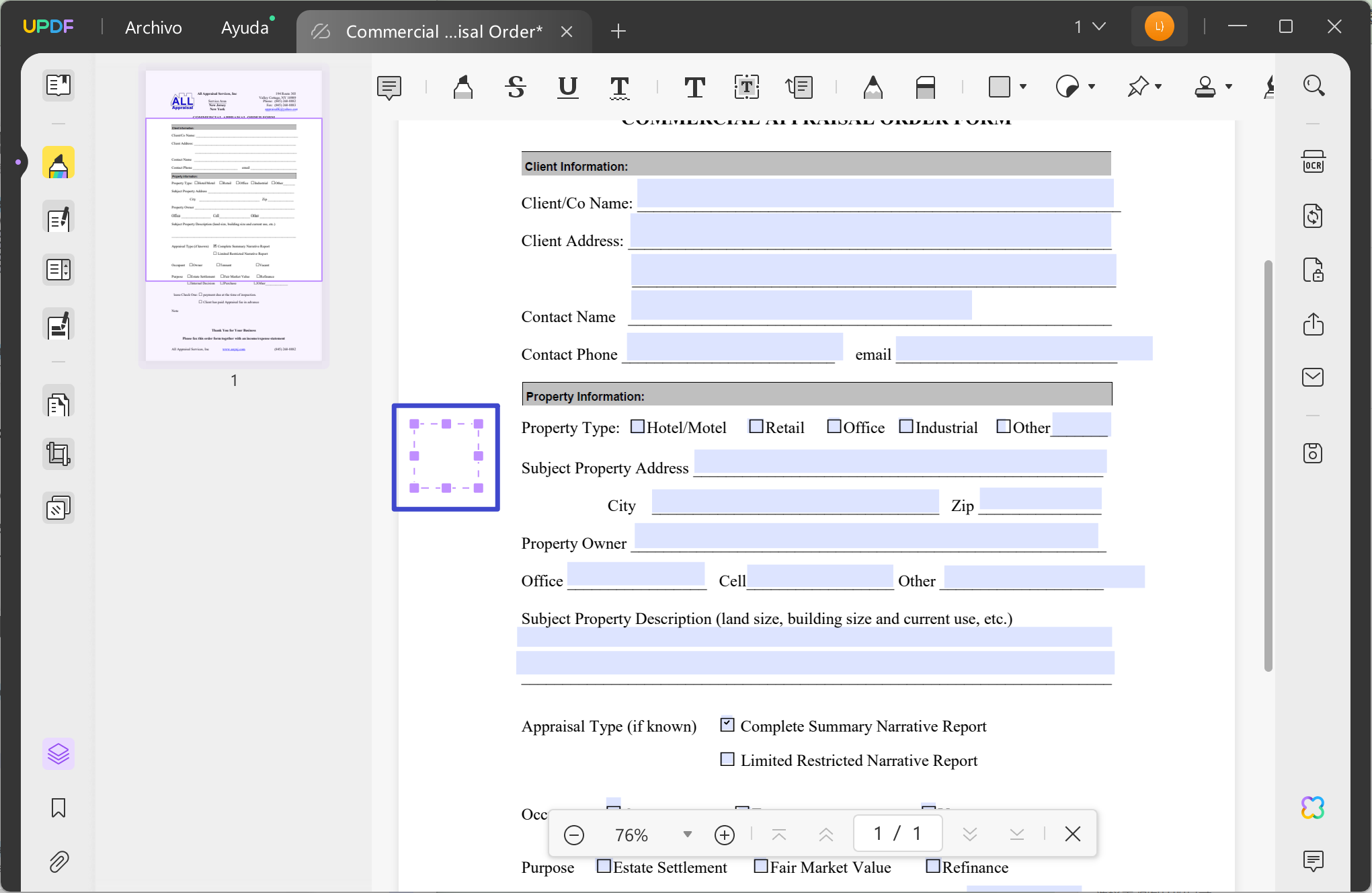Open the Search magnifier icon
This screenshot has width=1372, height=893.
(1314, 86)
